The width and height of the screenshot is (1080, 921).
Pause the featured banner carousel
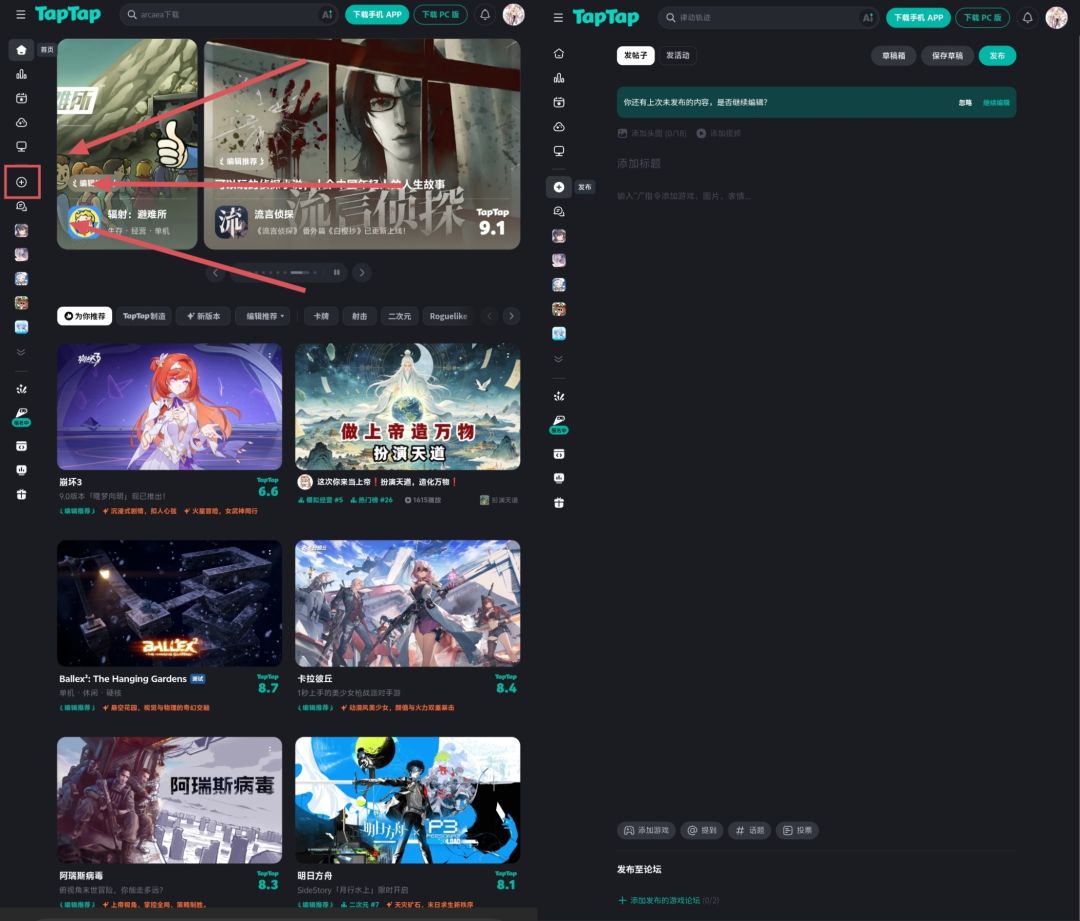click(337, 272)
